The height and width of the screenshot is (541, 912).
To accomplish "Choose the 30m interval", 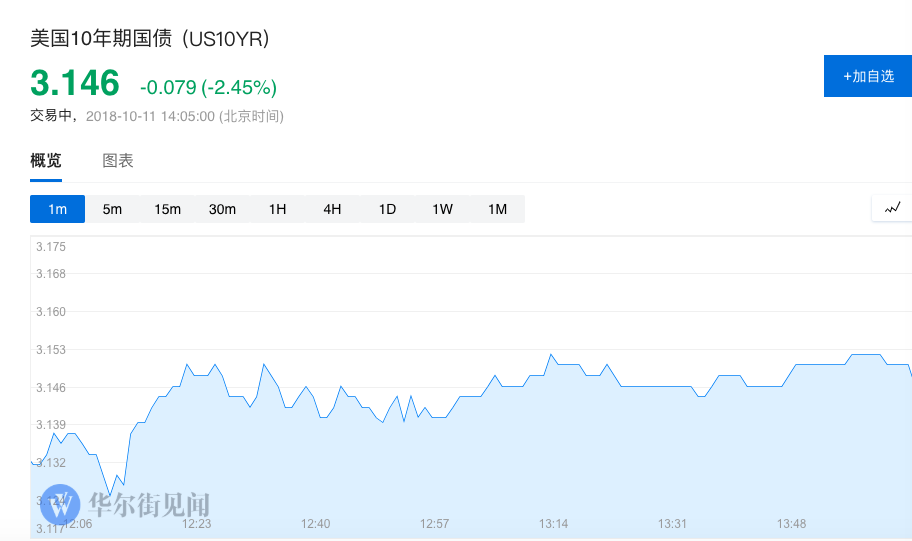I will tap(222, 209).
